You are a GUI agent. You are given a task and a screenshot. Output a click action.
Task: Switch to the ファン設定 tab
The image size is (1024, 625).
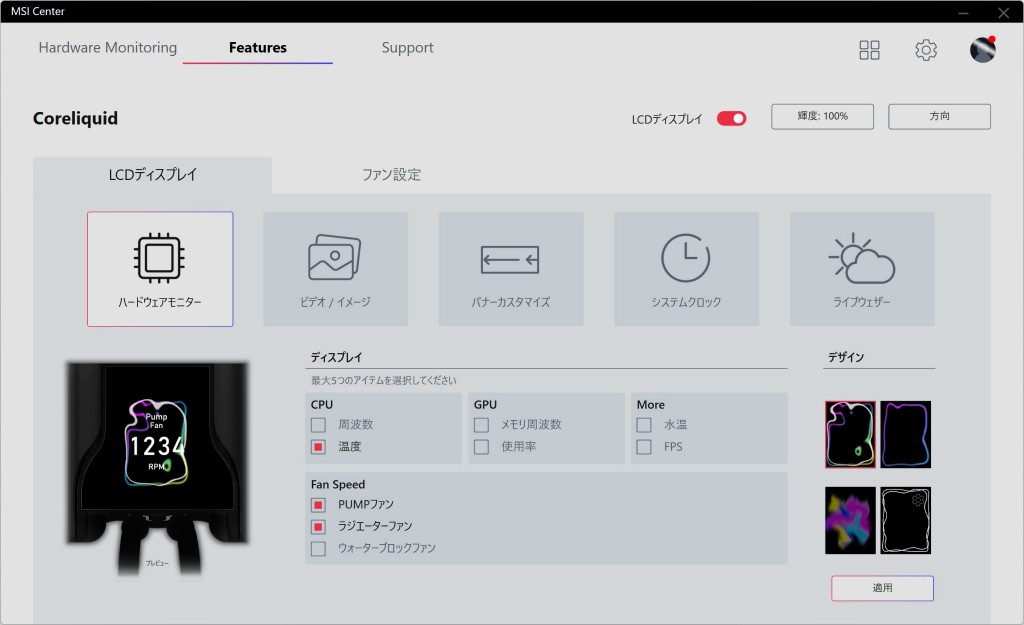coord(391,175)
